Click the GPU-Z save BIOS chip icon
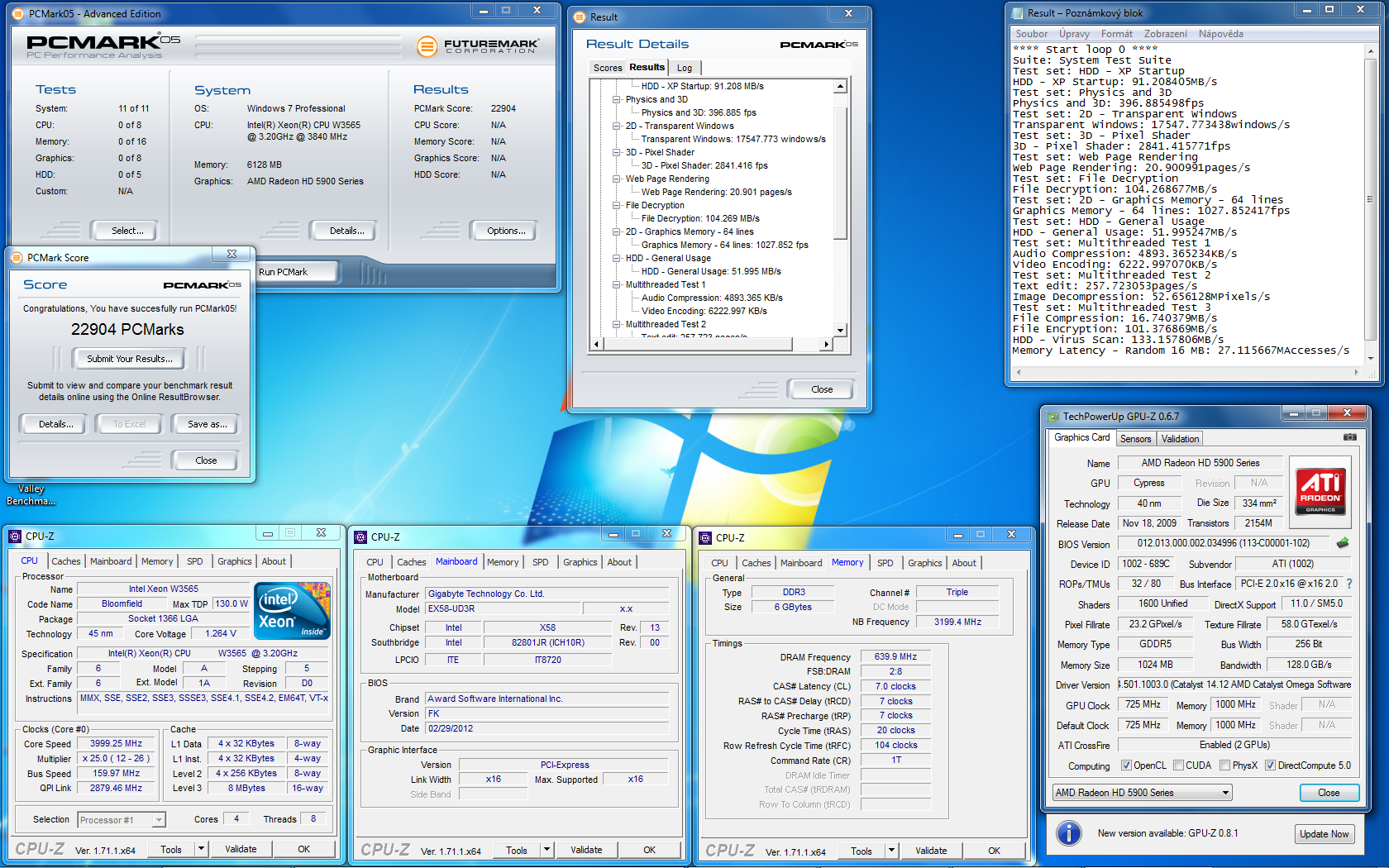 1342,543
